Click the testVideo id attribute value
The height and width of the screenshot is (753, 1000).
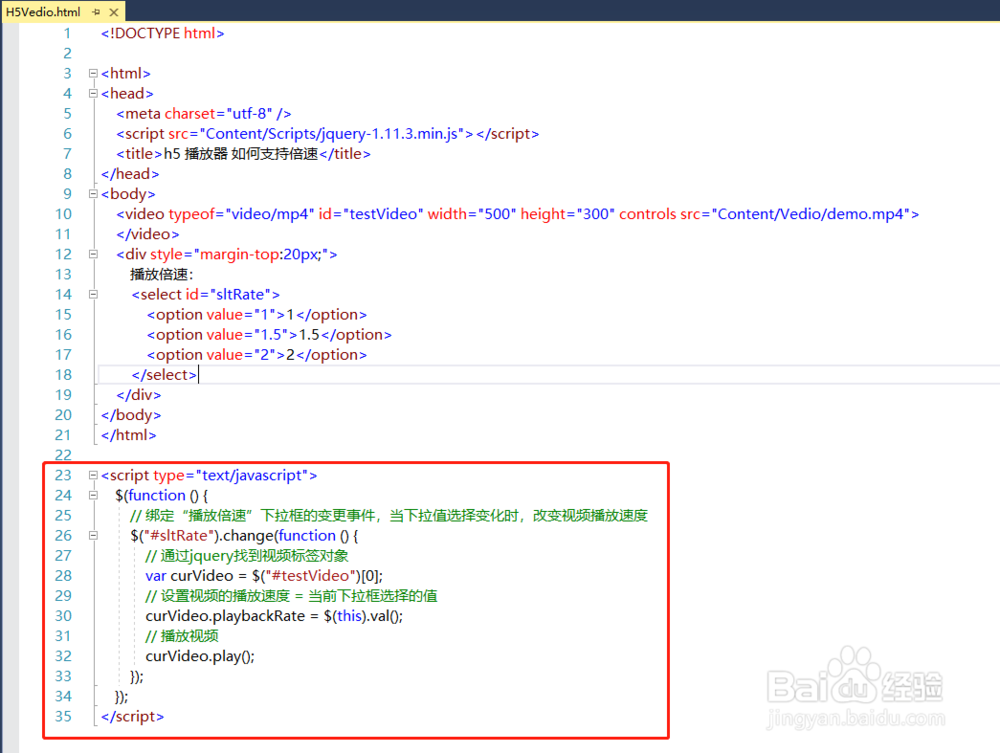(383, 214)
